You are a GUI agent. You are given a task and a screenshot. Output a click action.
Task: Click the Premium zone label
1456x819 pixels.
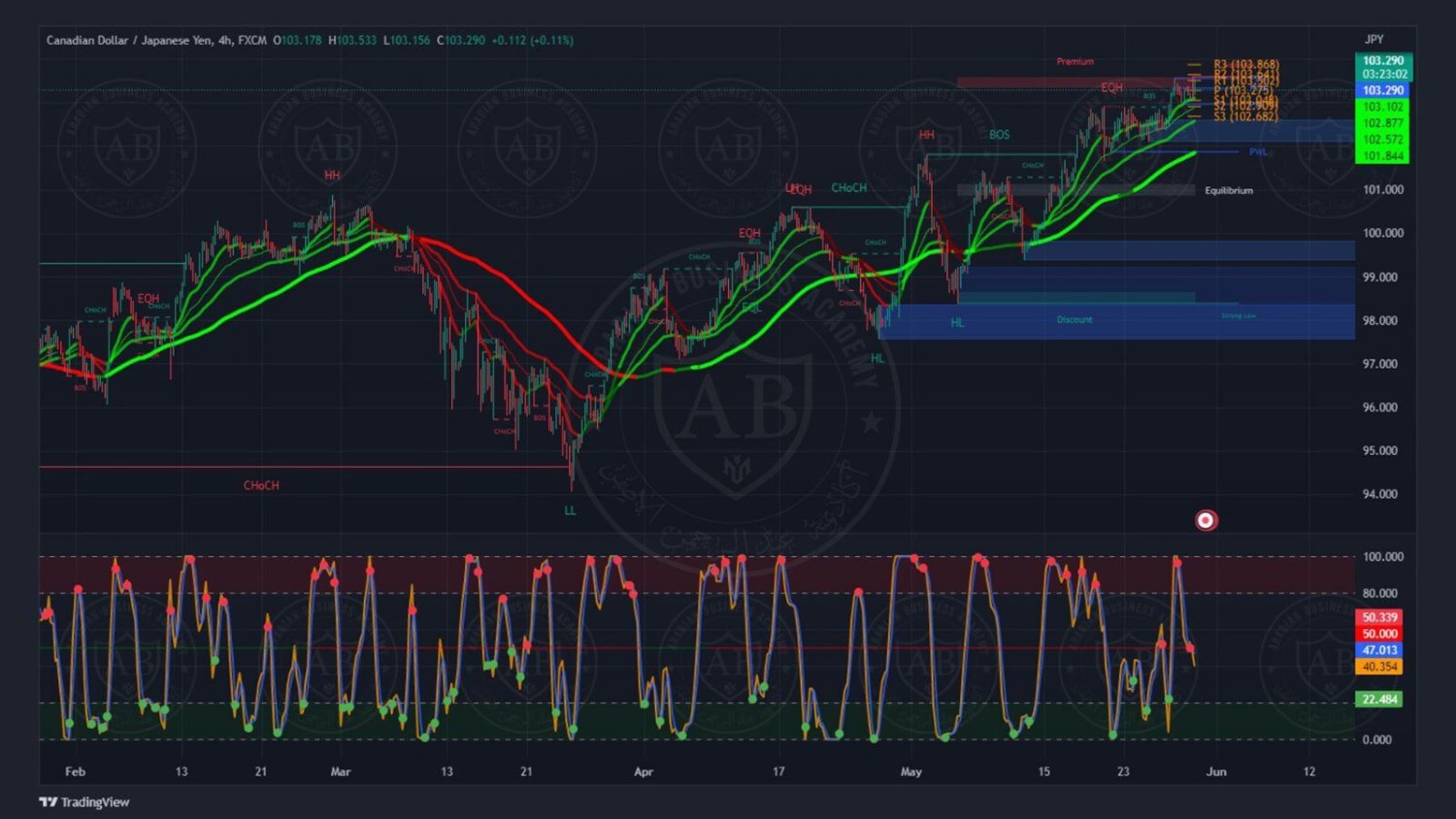(1075, 61)
